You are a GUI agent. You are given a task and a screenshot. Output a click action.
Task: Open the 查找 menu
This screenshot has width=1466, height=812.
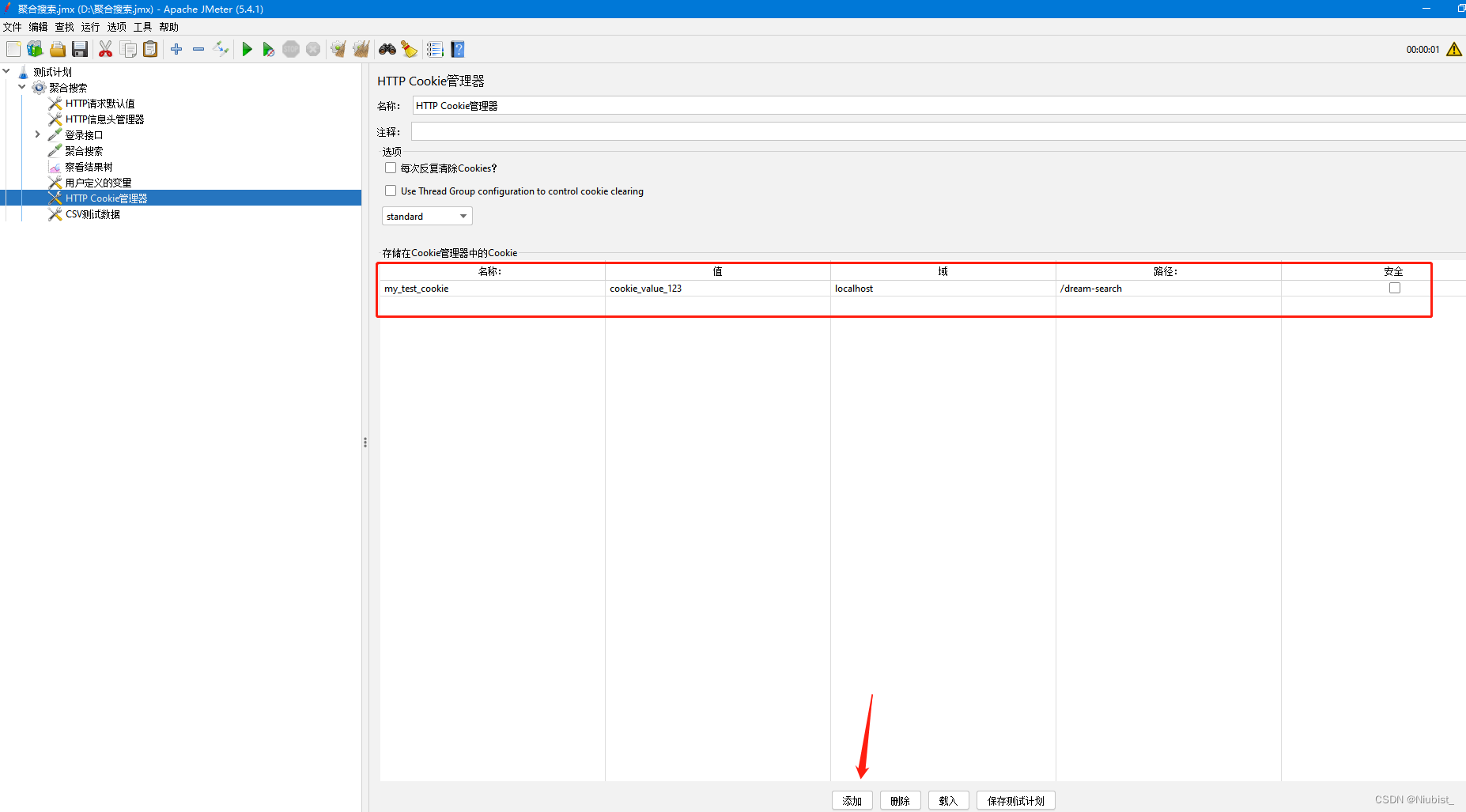click(65, 27)
